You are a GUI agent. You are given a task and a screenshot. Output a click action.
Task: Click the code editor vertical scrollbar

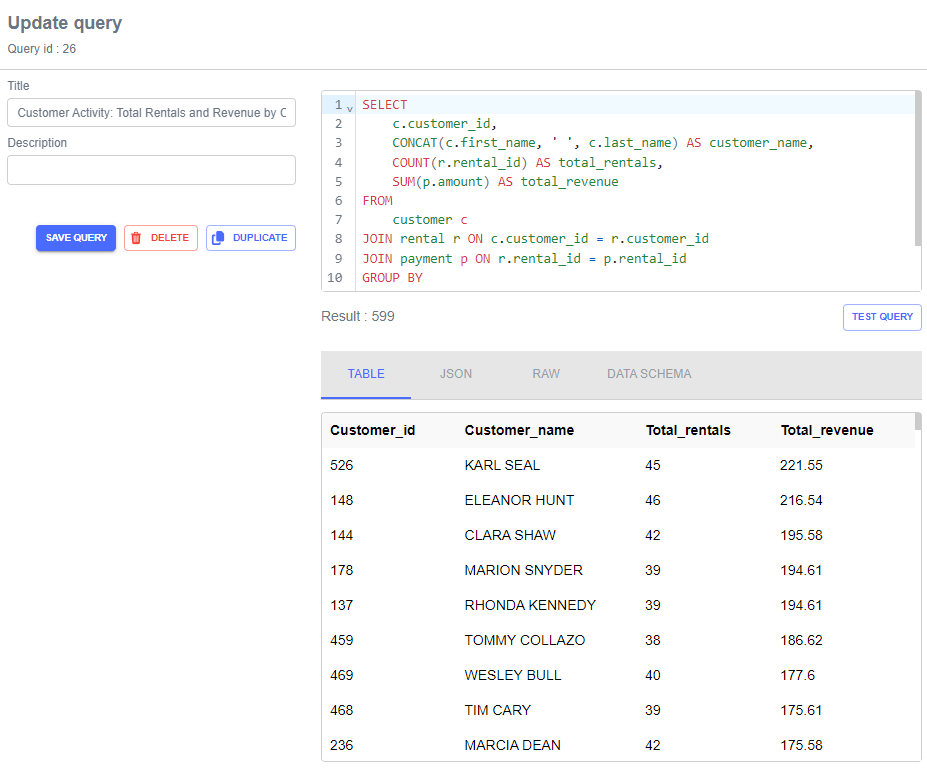click(x=918, y=168)
